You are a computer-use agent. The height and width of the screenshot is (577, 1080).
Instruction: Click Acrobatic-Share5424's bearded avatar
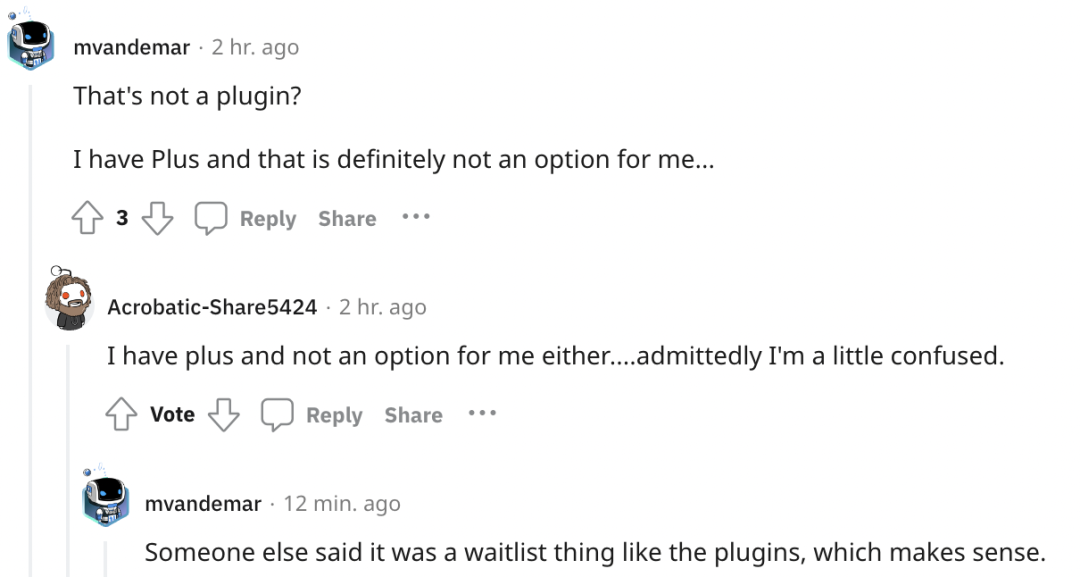tap(69, 301)
